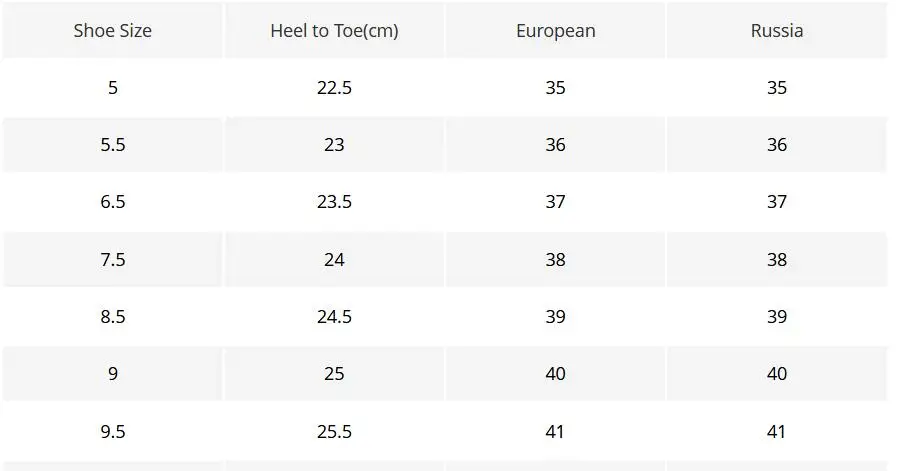The width and height of the screenshot is (900, 471).
Task: Click the Heel to Toe(cm) header
Action: click(334, 31)
